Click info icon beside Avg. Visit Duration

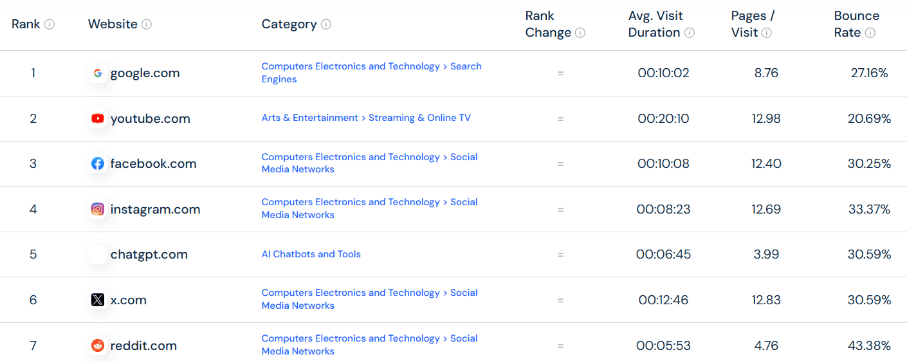(690, 33)
